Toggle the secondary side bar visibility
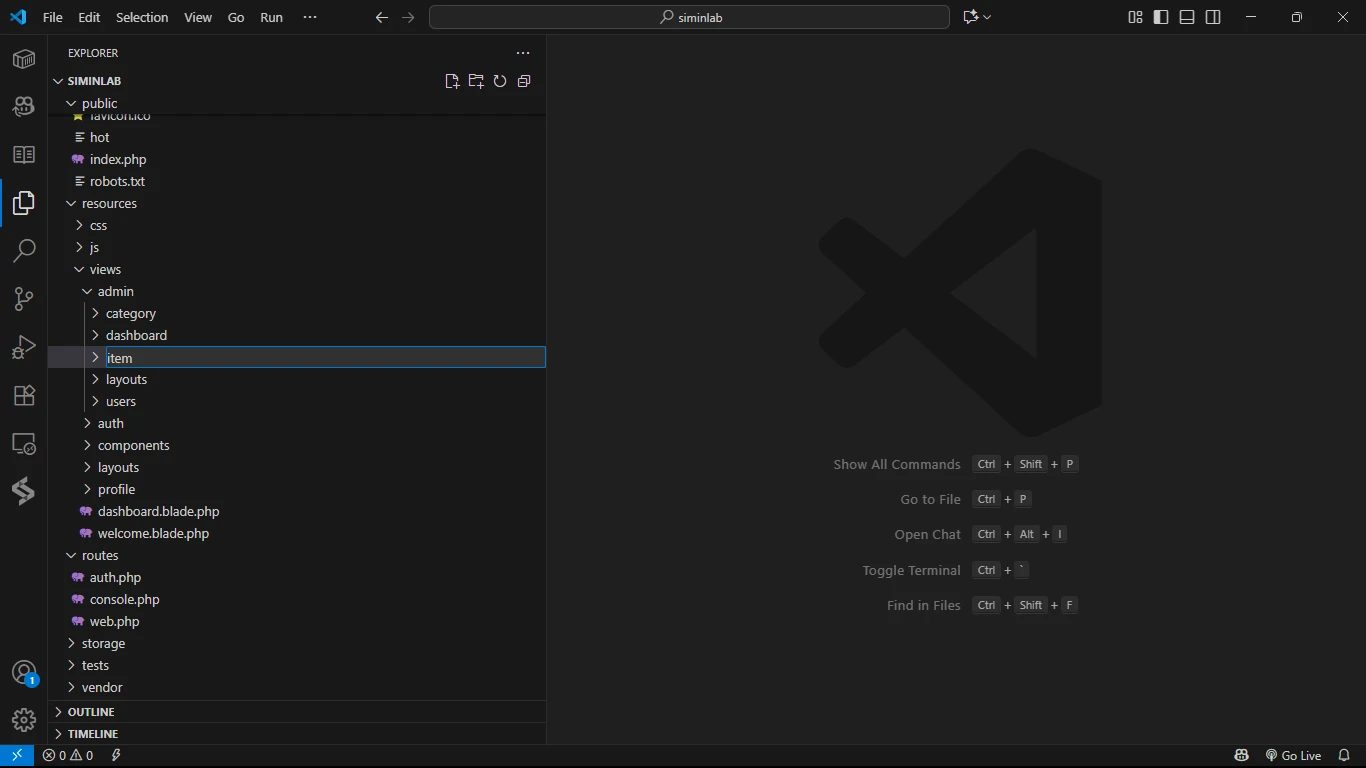Image resolution: width=1366 pixels, height=768 pixels. 1213,17
